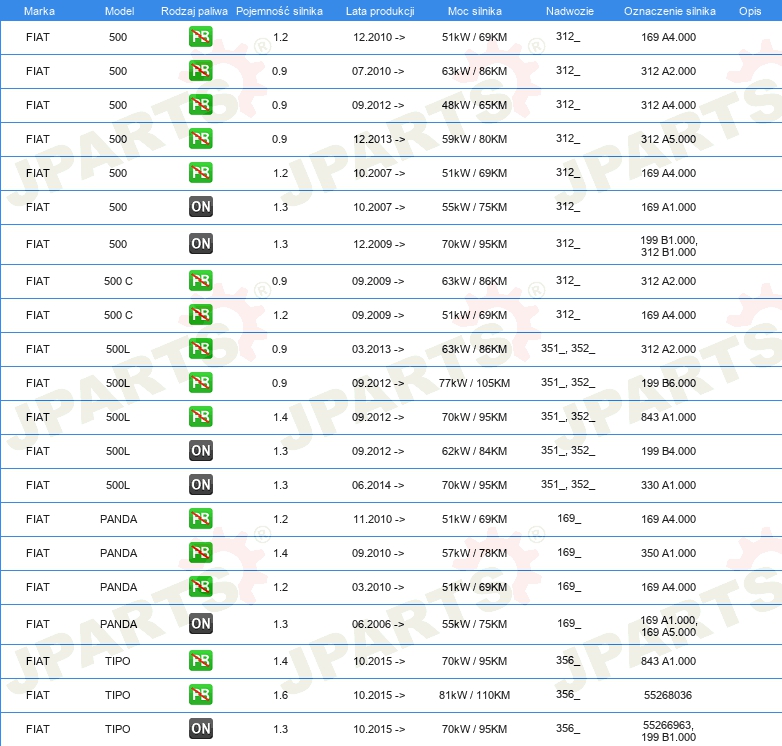The width and height of the screenshot is (782, 746).
Task: Select engine code 199 B4.000
Action: click(x=668, y=451)
